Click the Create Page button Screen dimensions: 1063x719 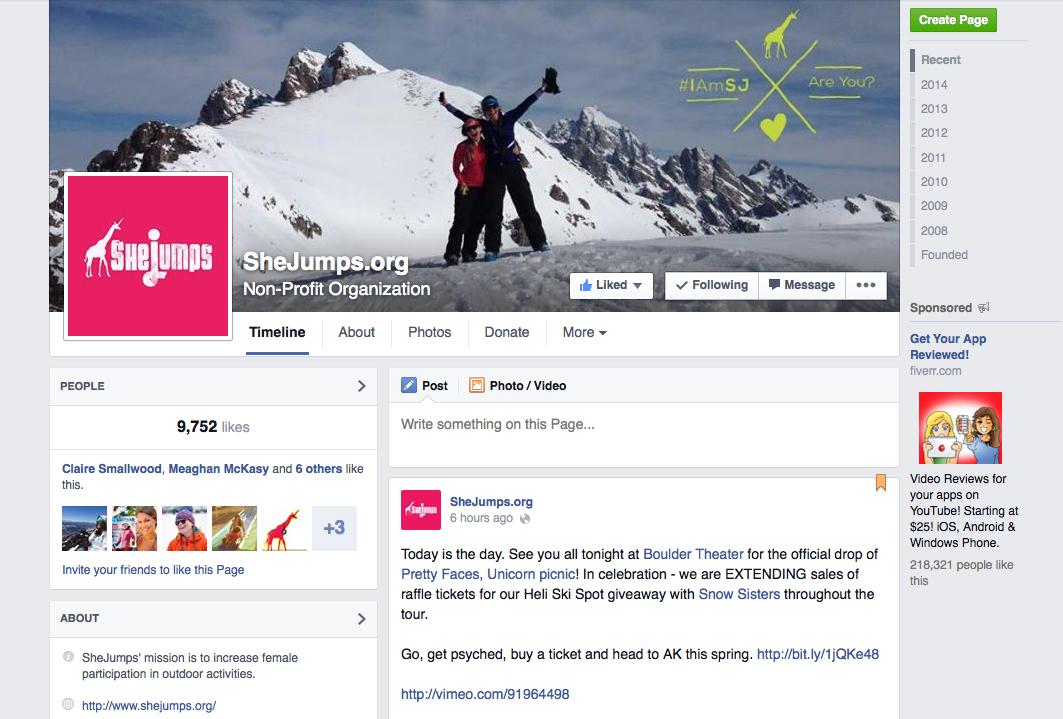[x=953, y=20]
